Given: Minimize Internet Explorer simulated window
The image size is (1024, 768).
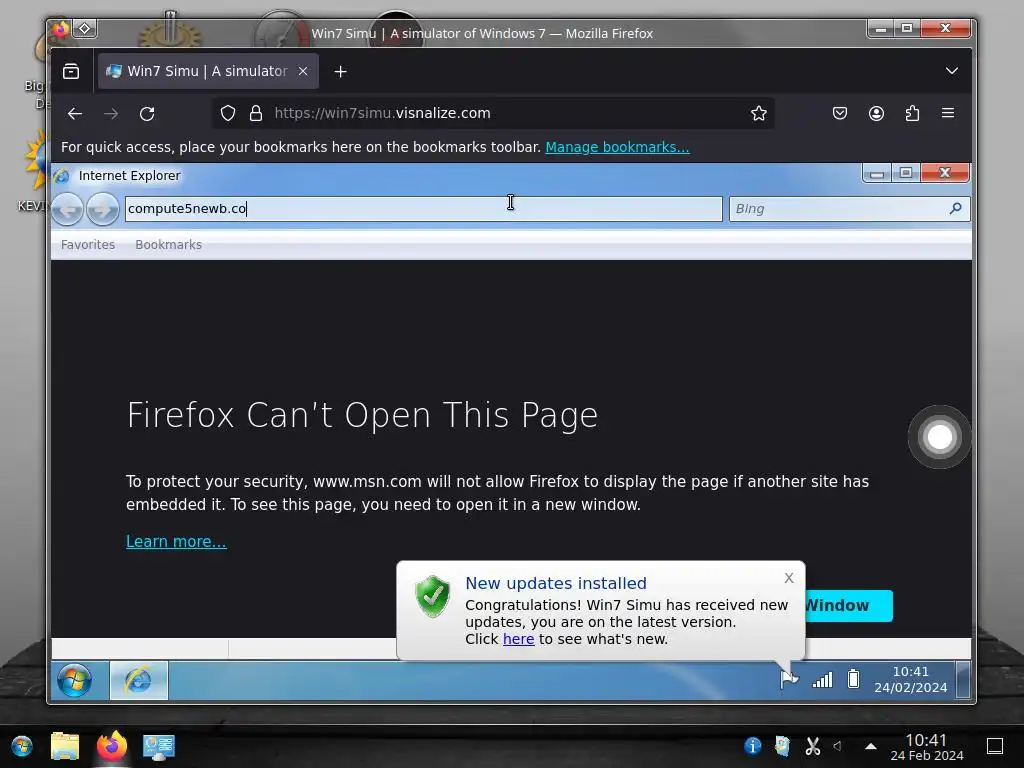Looking at the screenshot, I should [877, 173].
